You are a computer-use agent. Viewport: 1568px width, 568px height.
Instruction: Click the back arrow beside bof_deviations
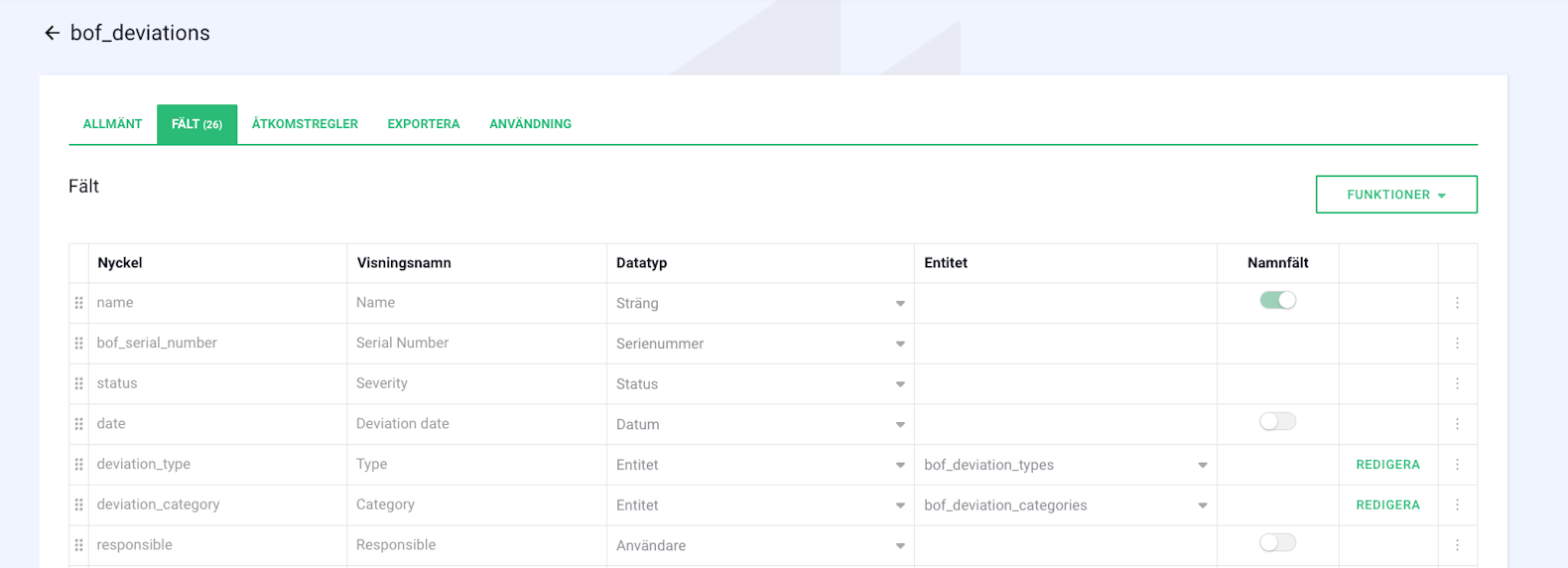click(x=52, y=34)
